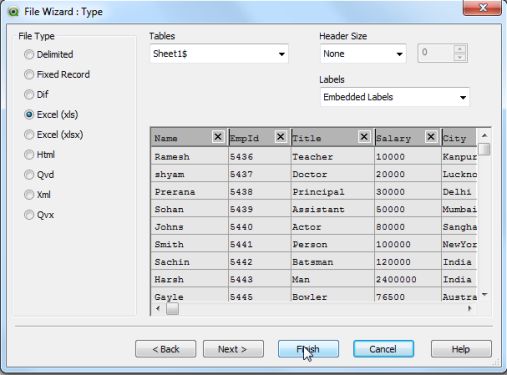Remove the Name column with its X
The image size is (507, 375).
coord(218,137)
